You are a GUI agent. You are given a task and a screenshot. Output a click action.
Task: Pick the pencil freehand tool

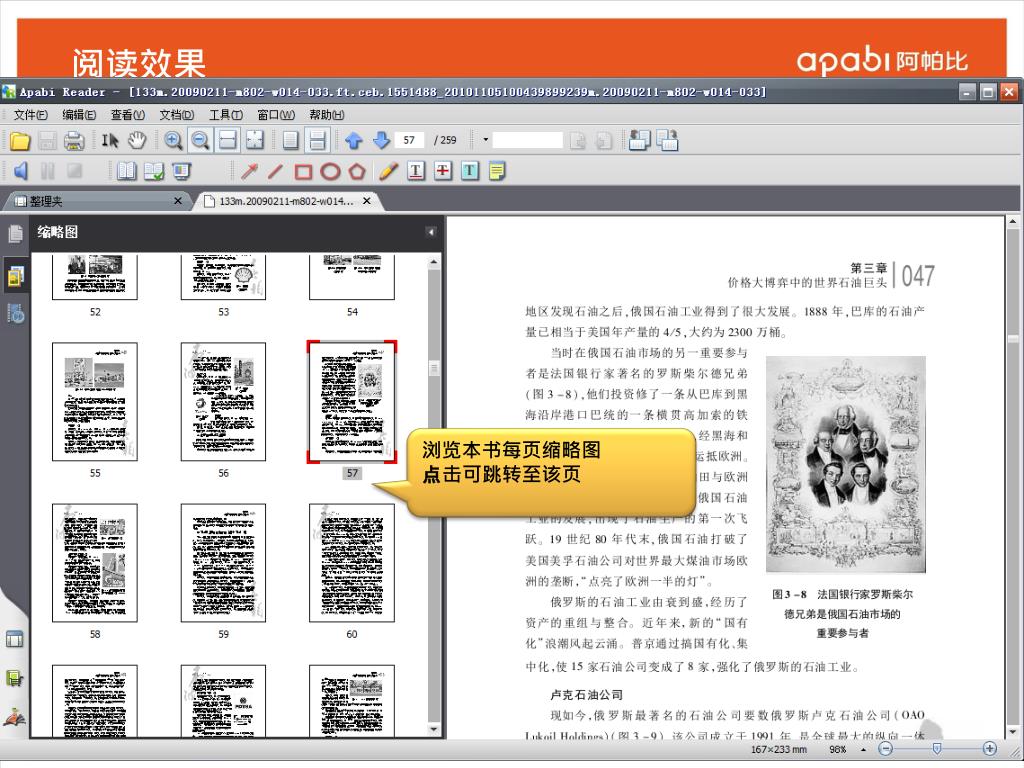pos(388,171)
